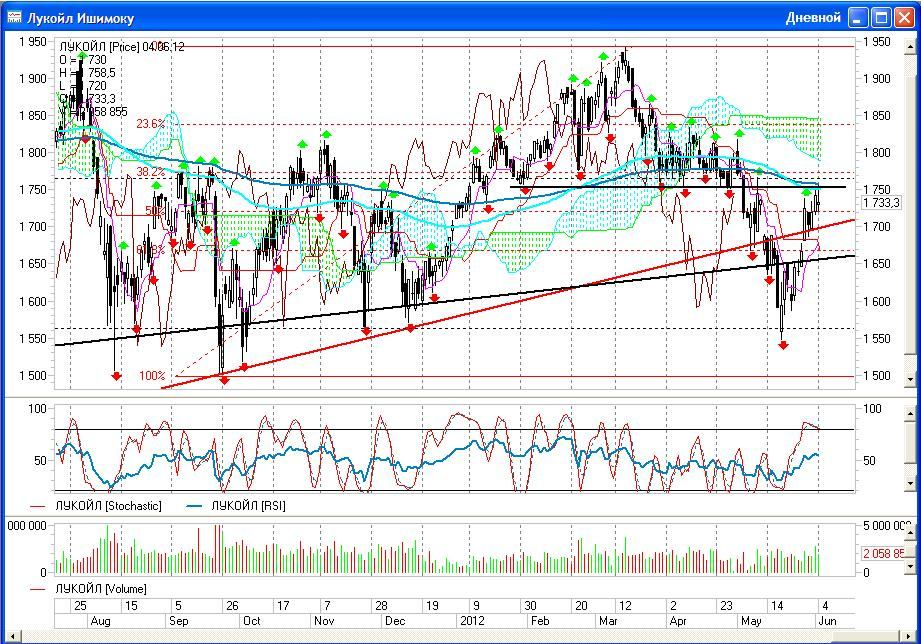Viewport: 921px width, 644px height.
Task: Click the volume value label 2 058 85
Action: (x=884, y=553)
